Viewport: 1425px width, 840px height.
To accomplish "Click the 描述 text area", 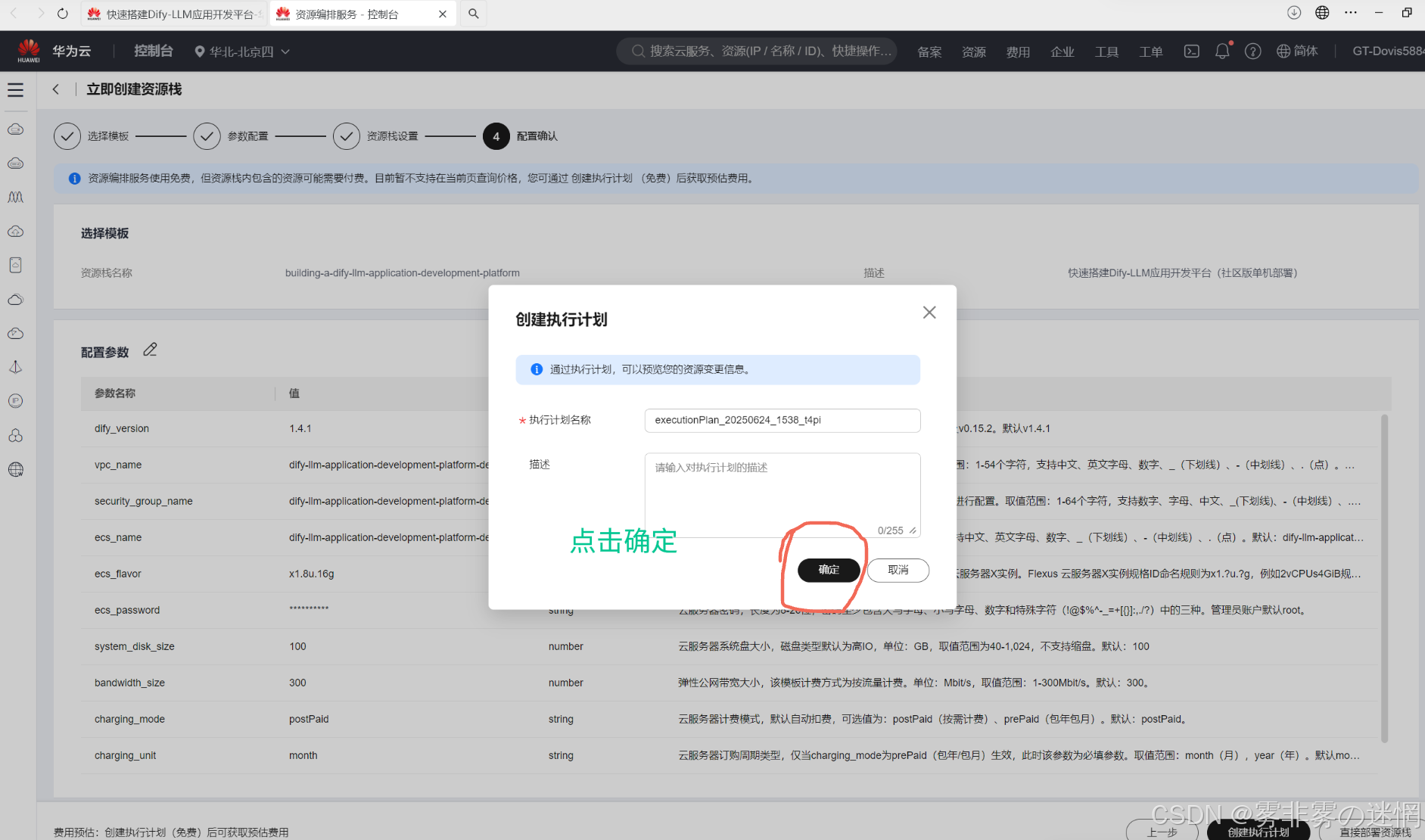I will click(783, 495).
